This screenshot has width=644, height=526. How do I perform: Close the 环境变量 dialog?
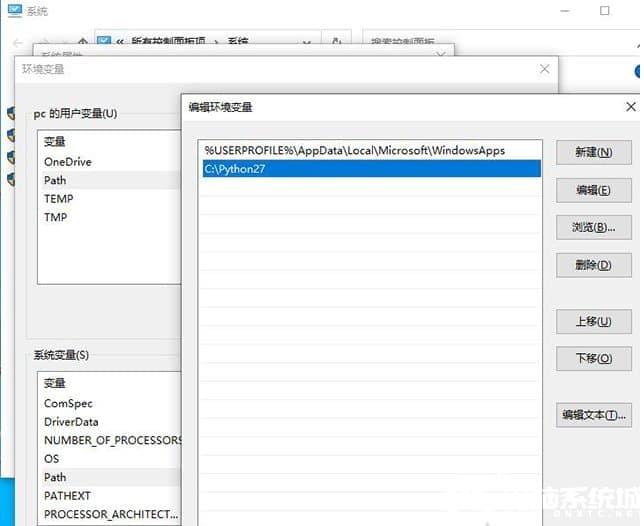(x=545, y=69)
